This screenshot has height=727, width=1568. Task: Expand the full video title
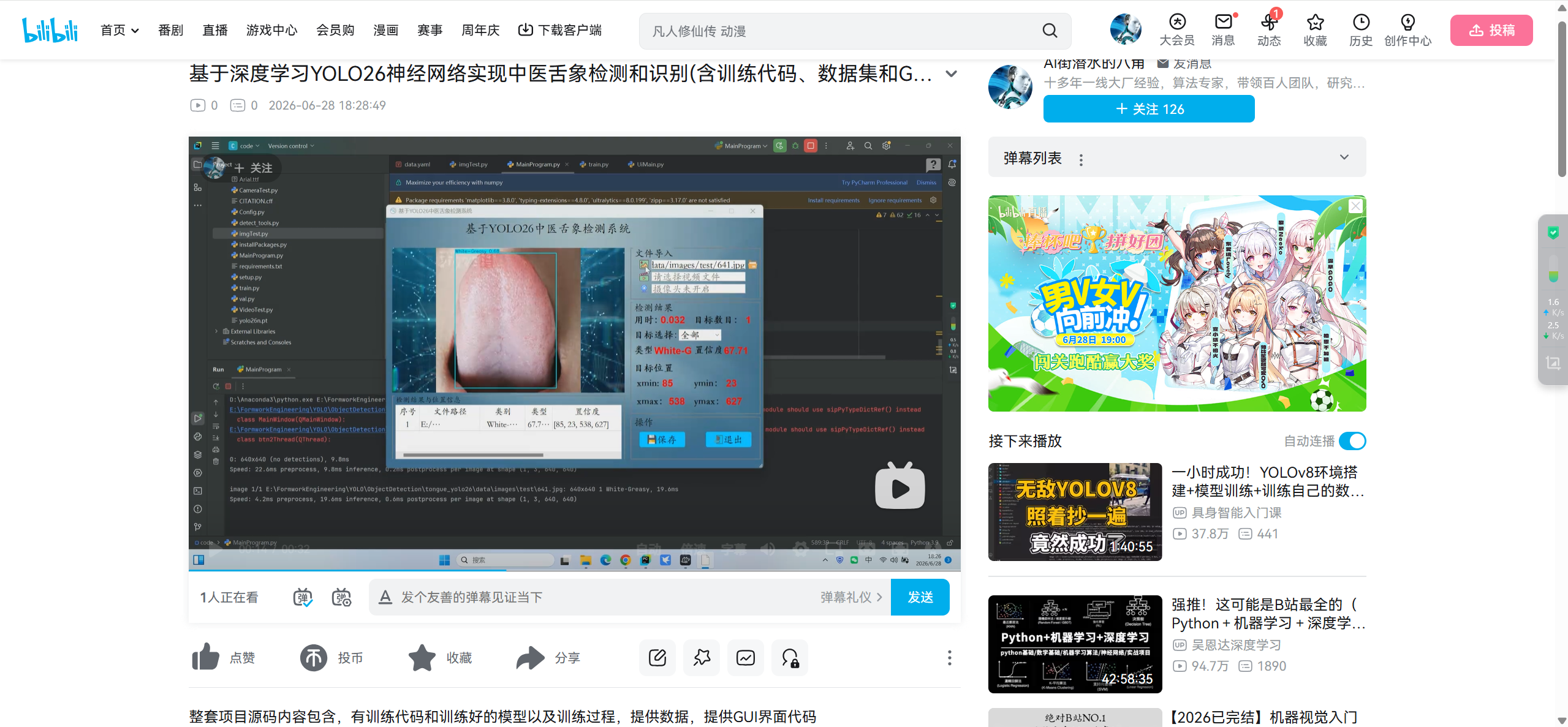pos(951,73)
